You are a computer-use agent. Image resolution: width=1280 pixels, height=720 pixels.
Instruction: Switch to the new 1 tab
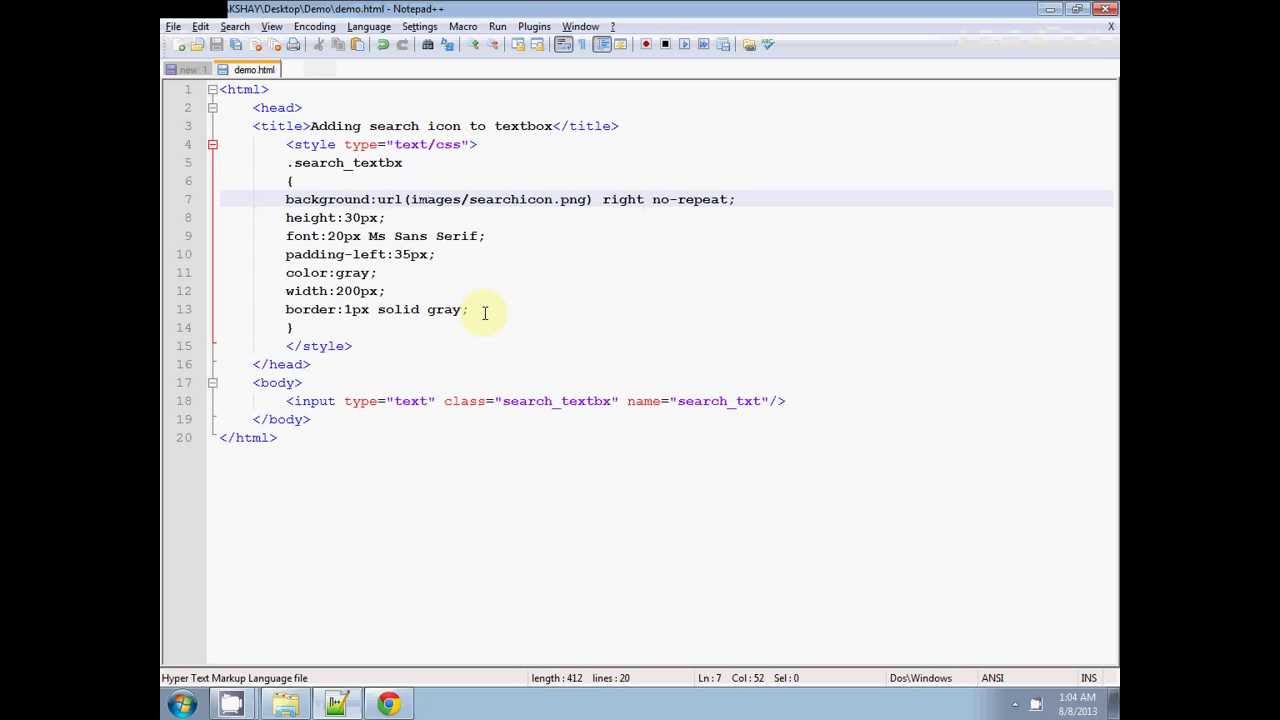point(188,69)
